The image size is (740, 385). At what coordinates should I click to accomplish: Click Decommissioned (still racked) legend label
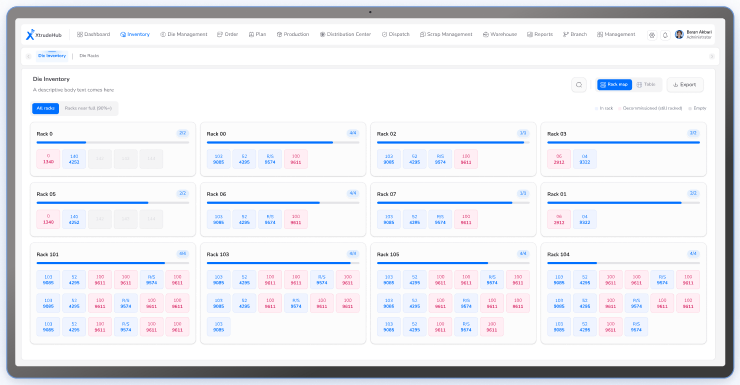click(652, 109)
